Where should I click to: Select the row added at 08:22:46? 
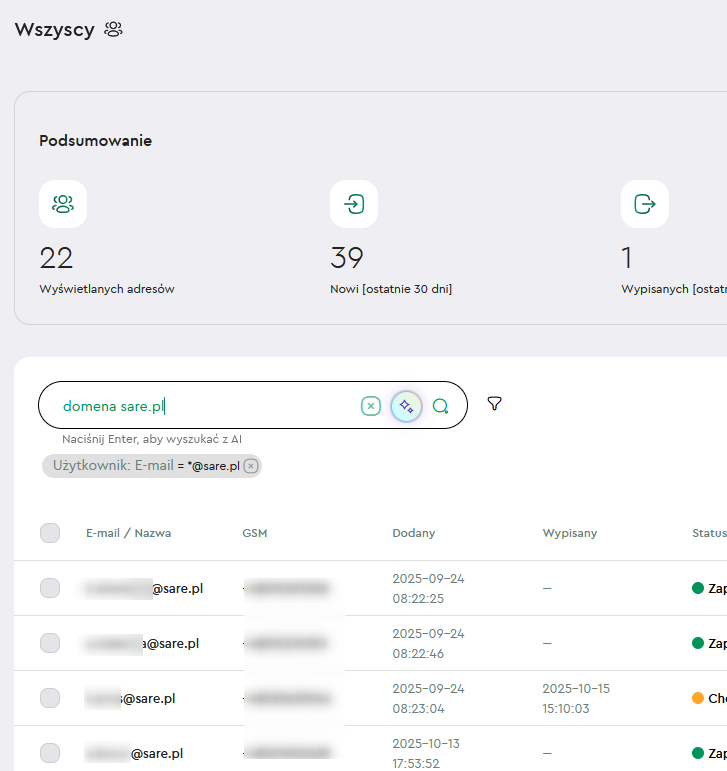tap(50, 643)
